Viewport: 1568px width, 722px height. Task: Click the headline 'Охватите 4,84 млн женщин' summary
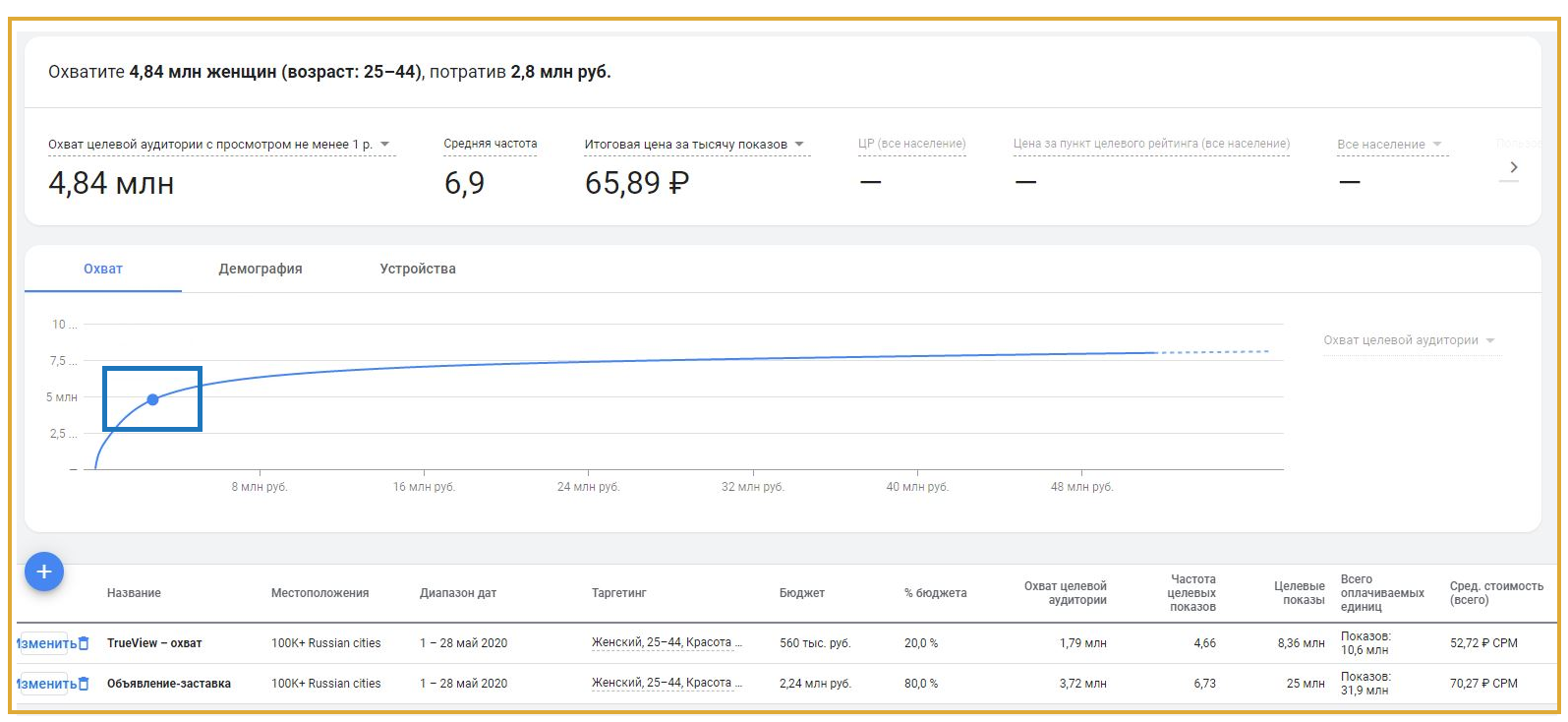coord(329,72)
